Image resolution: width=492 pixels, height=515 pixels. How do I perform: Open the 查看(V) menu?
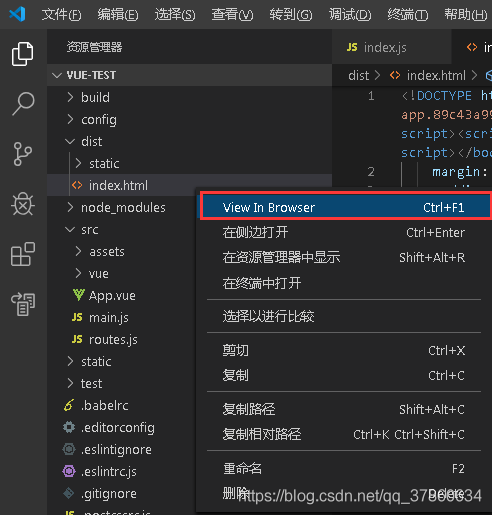[232, 15]
